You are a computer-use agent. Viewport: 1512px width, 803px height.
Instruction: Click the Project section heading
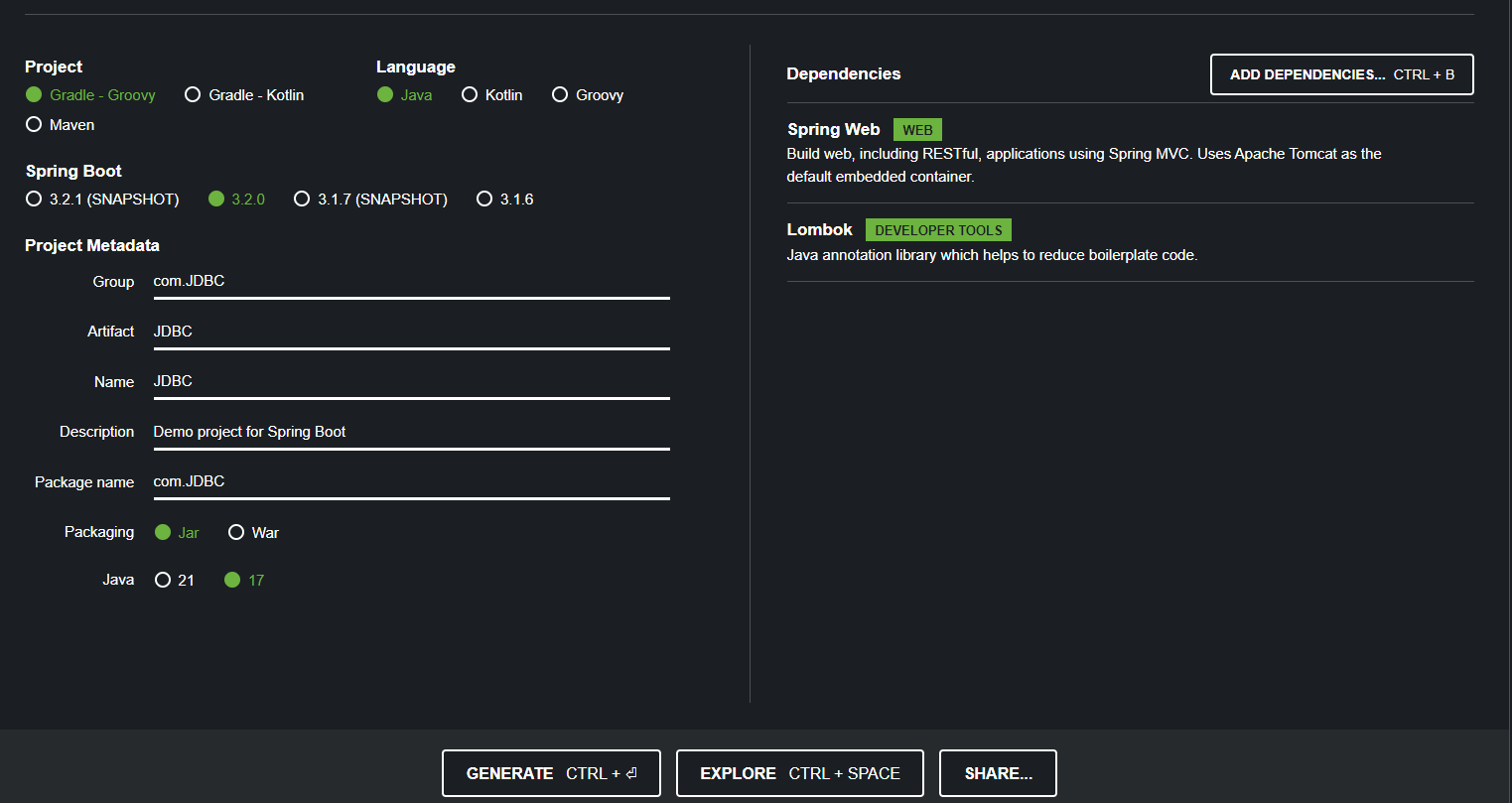click(x=54, y=67)
